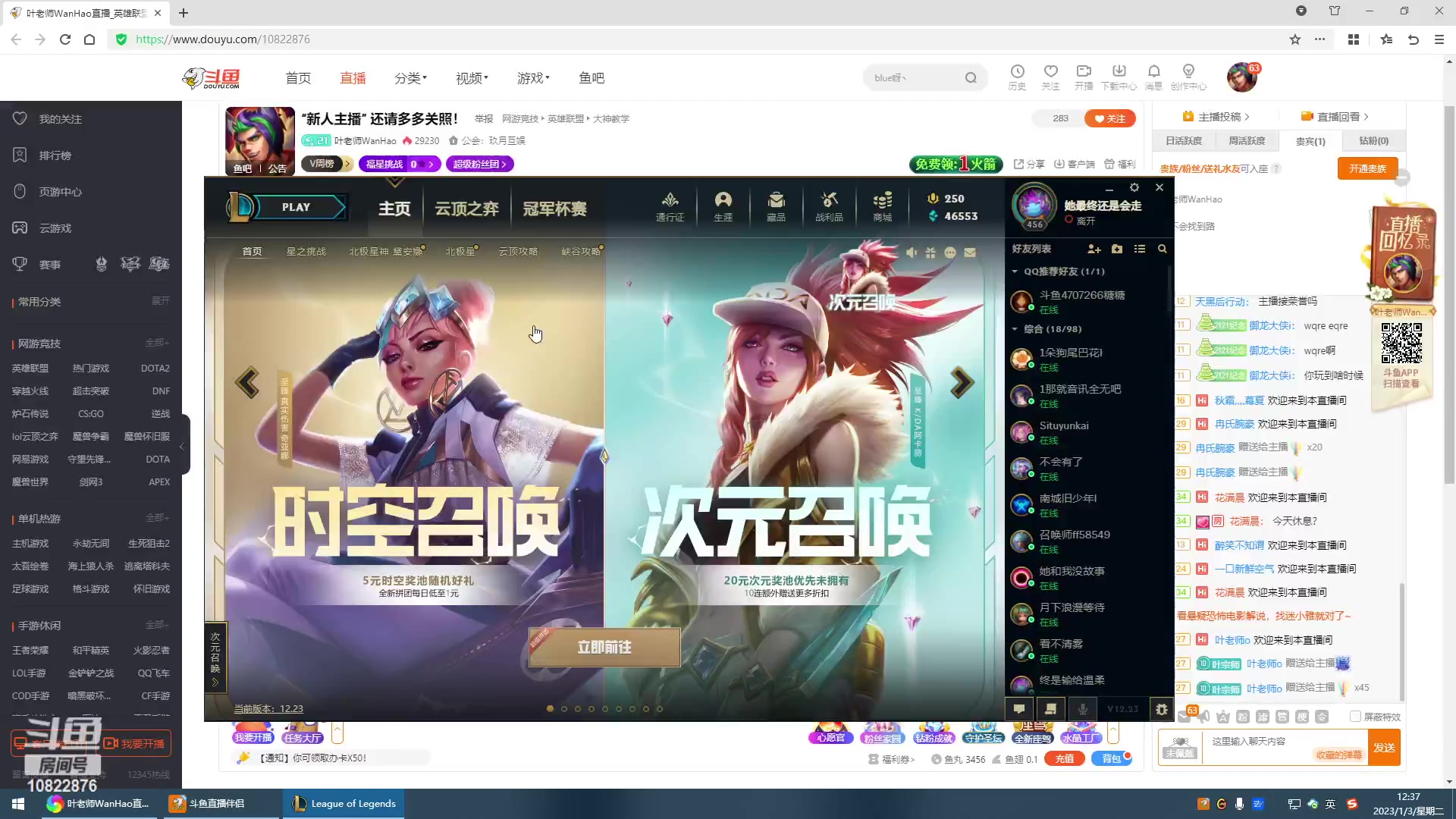Open 鱼吧 in Douyu top navigation

coord(591,78)
